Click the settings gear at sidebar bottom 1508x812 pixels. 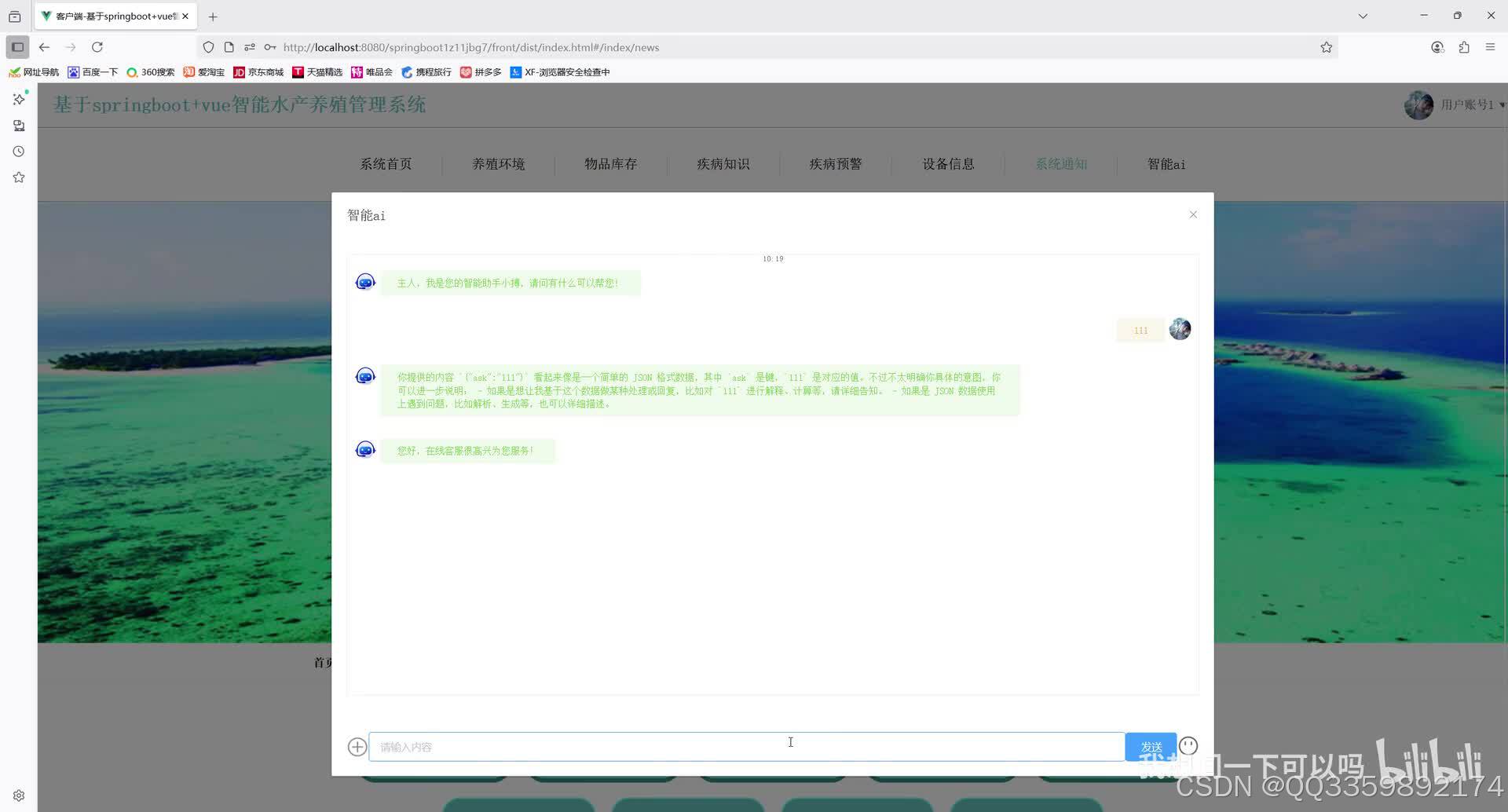19,795
